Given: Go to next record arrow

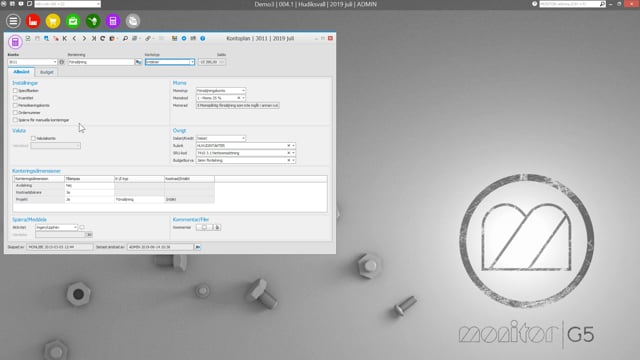Looking at the screenshot, I should coord(84,38).
